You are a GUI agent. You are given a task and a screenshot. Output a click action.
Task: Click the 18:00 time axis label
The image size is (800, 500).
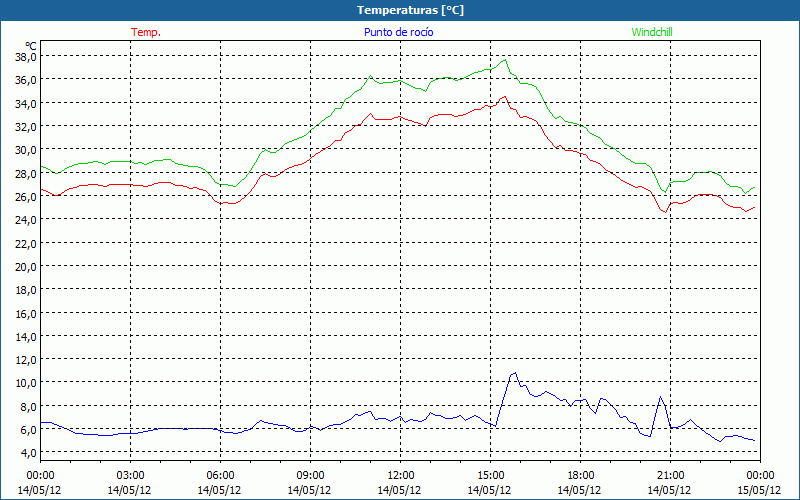point(580,476)
